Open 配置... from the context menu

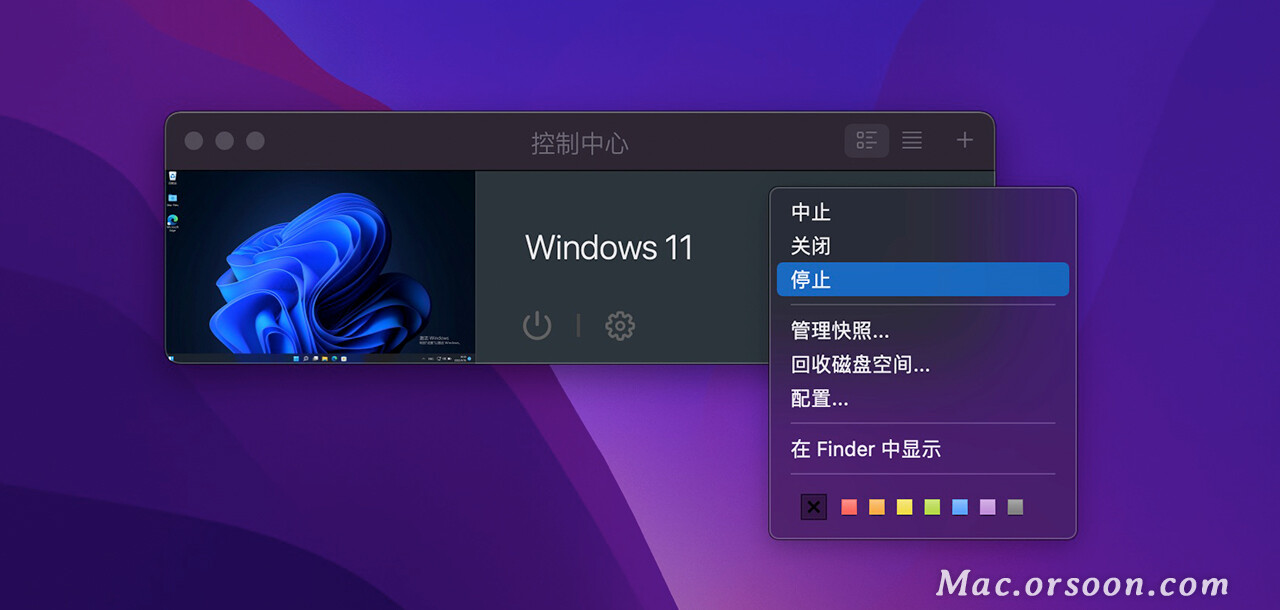(922, 398)
